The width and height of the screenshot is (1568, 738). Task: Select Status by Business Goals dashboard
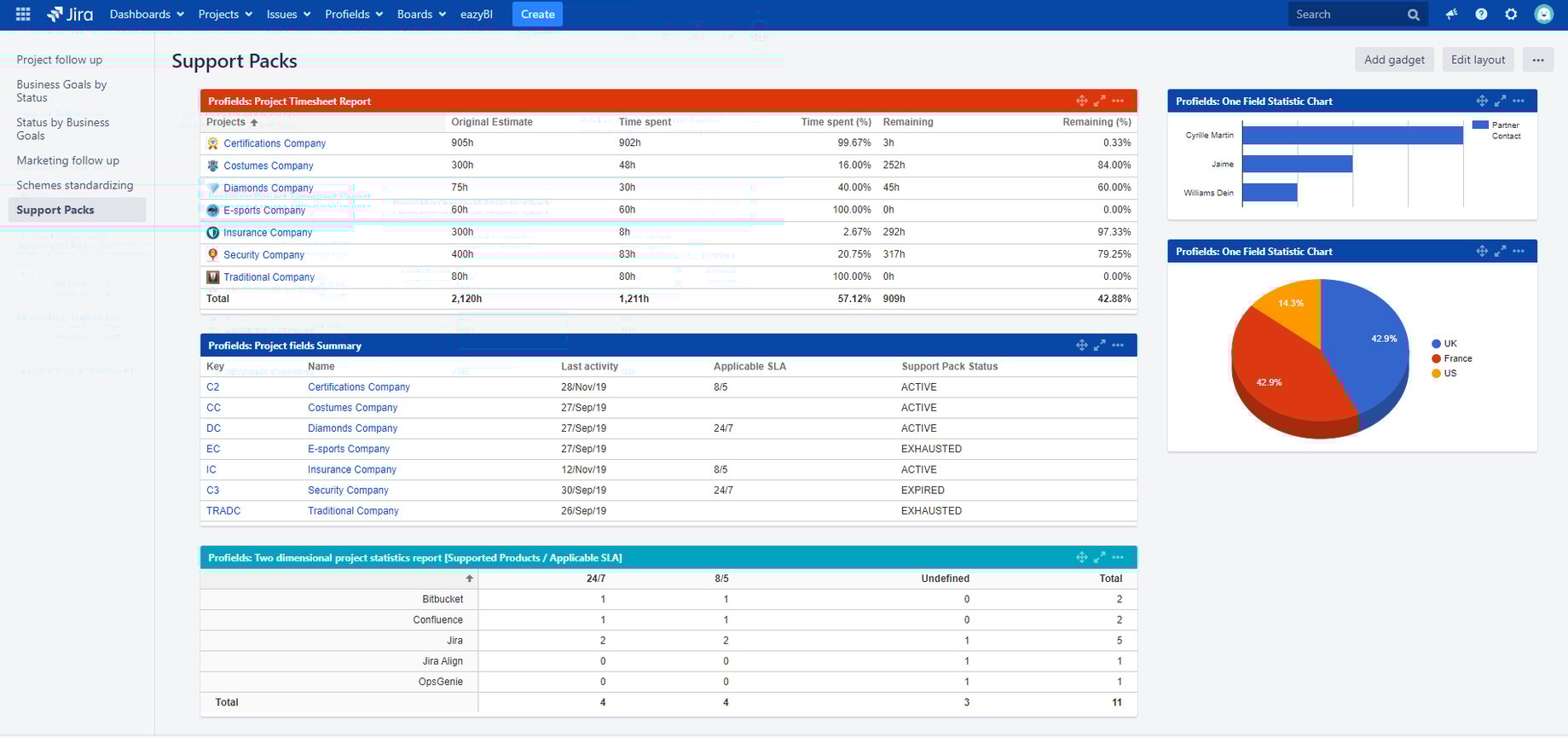tap(63, 129)
